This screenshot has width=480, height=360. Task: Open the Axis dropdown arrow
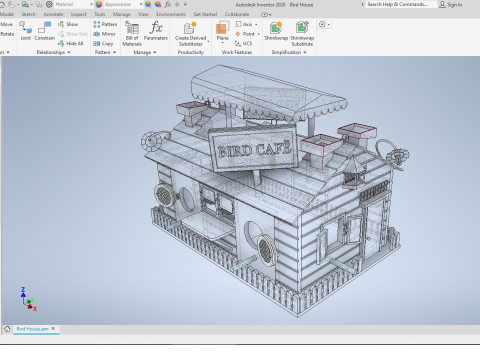click(x=256, y=24)
